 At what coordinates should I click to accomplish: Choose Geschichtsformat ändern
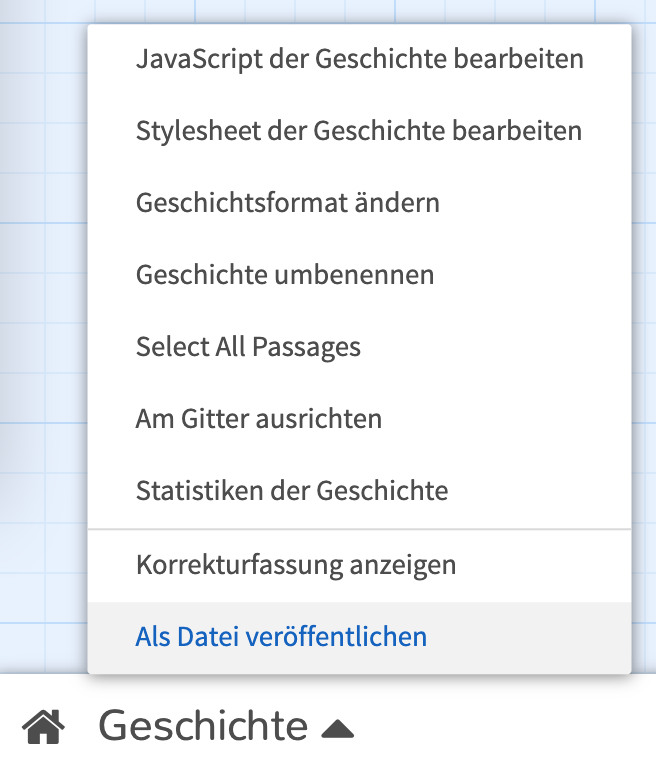(x=359, y=203)
